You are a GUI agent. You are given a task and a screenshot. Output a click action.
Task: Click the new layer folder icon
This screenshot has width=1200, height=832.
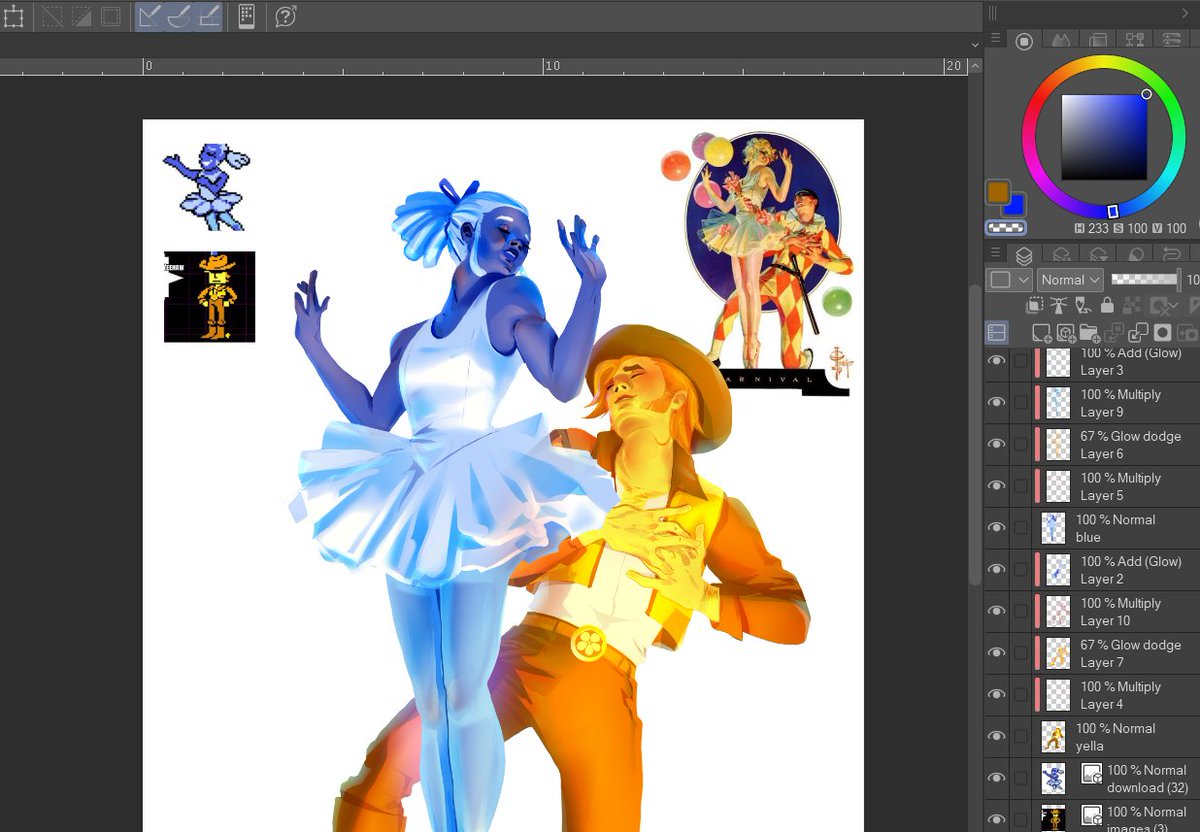1089,332
